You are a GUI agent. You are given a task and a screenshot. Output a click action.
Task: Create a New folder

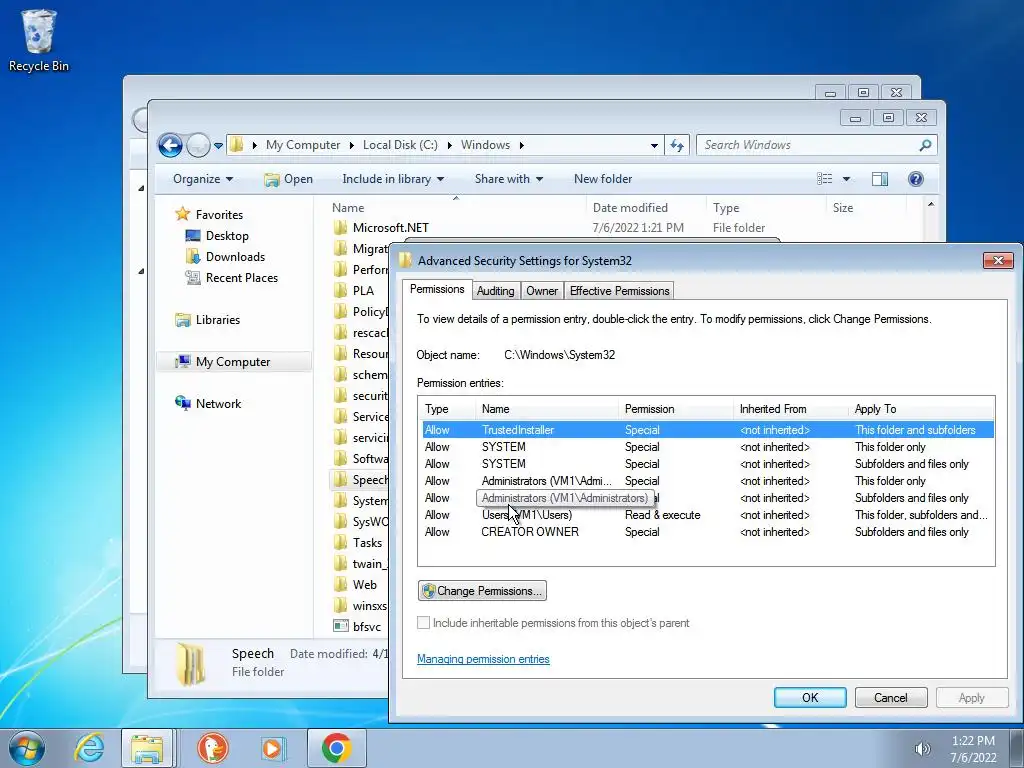pyautogui.click(x=603, y=179)
